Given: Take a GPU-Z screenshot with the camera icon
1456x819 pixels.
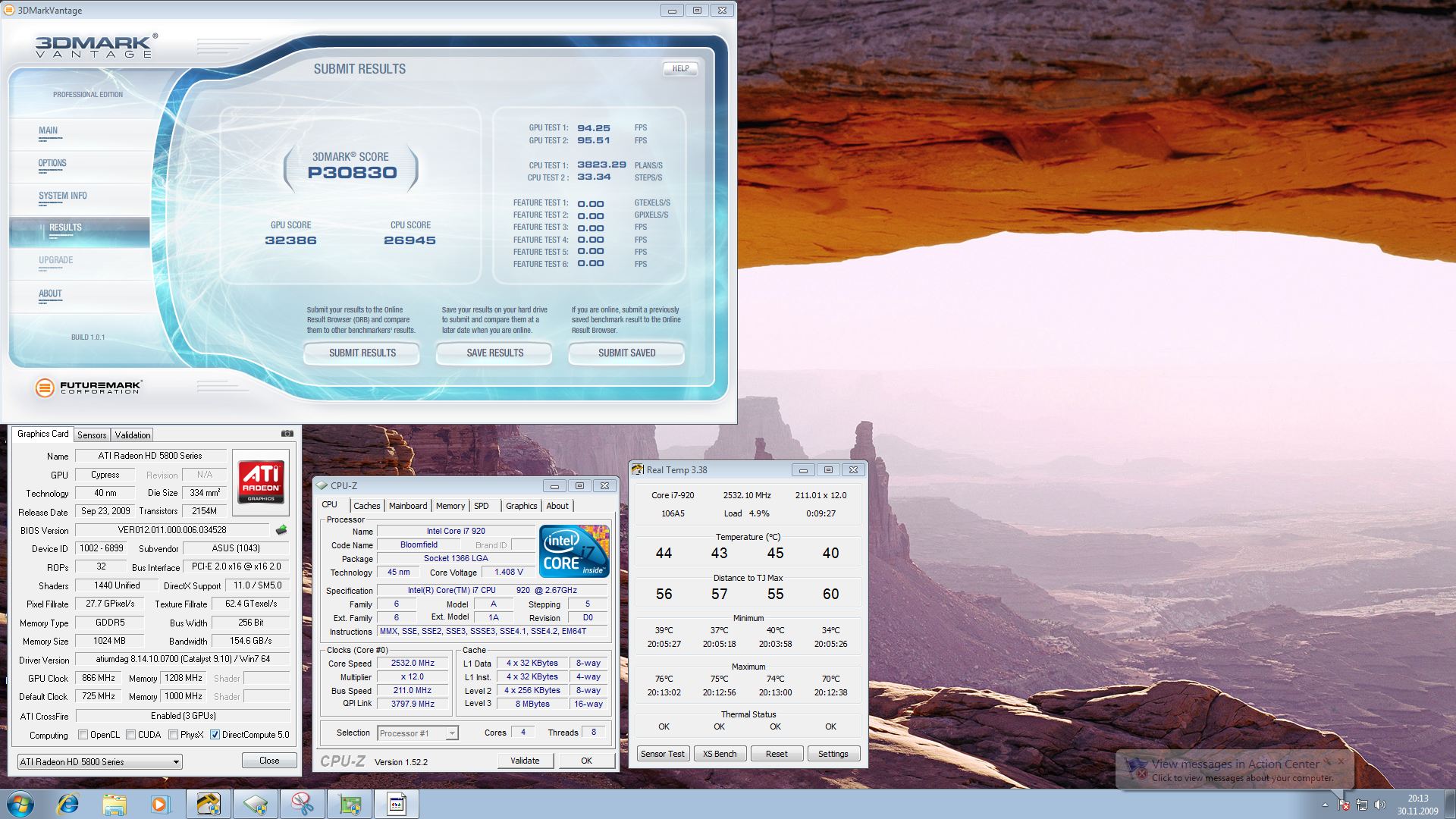Looking at the screenshot, I should click(287, 434).
